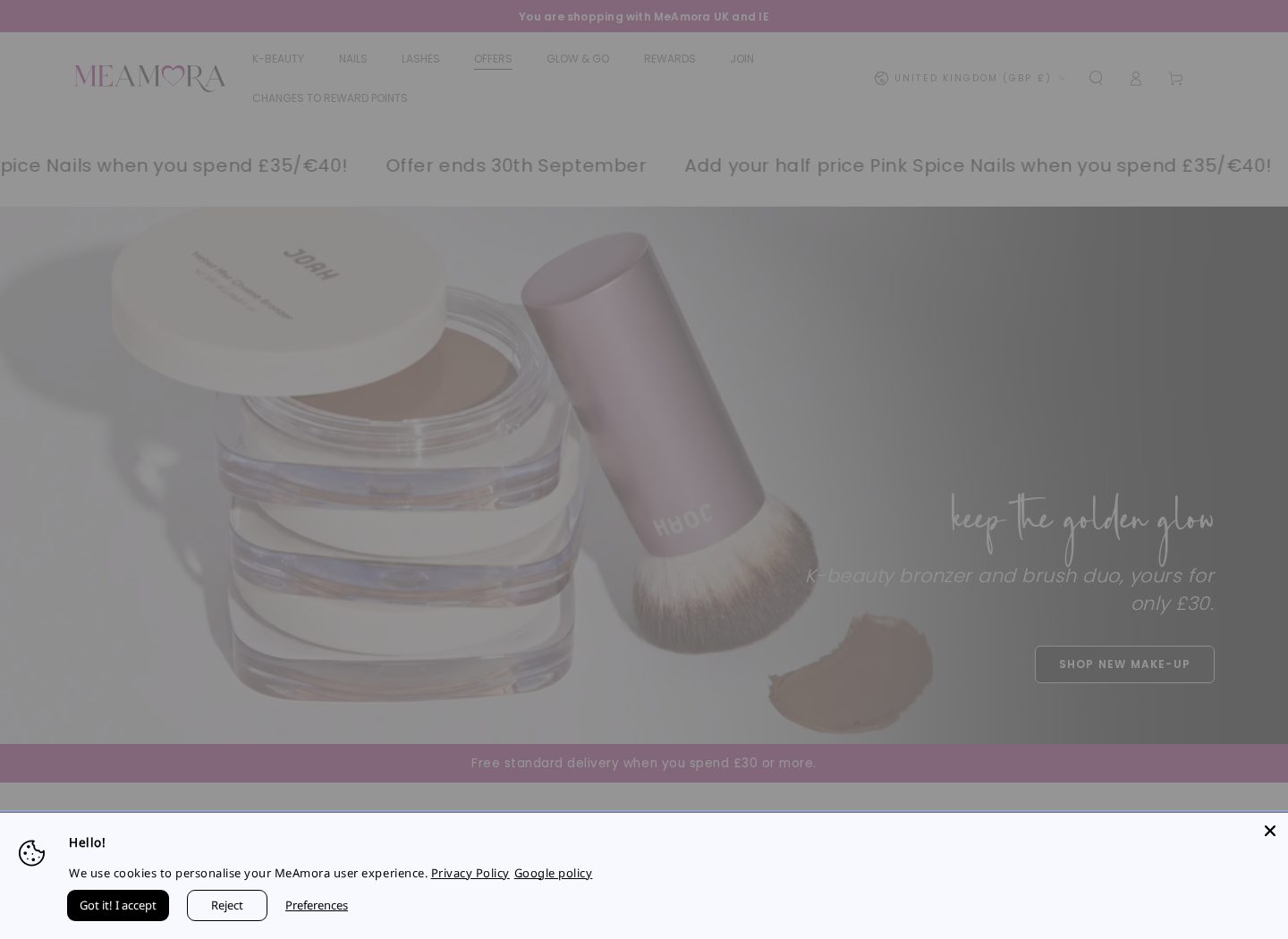This screenshot has height=939, width=1288.
Task: Expand the United Kingdom (GBP £) country selector
Action: 970,78
